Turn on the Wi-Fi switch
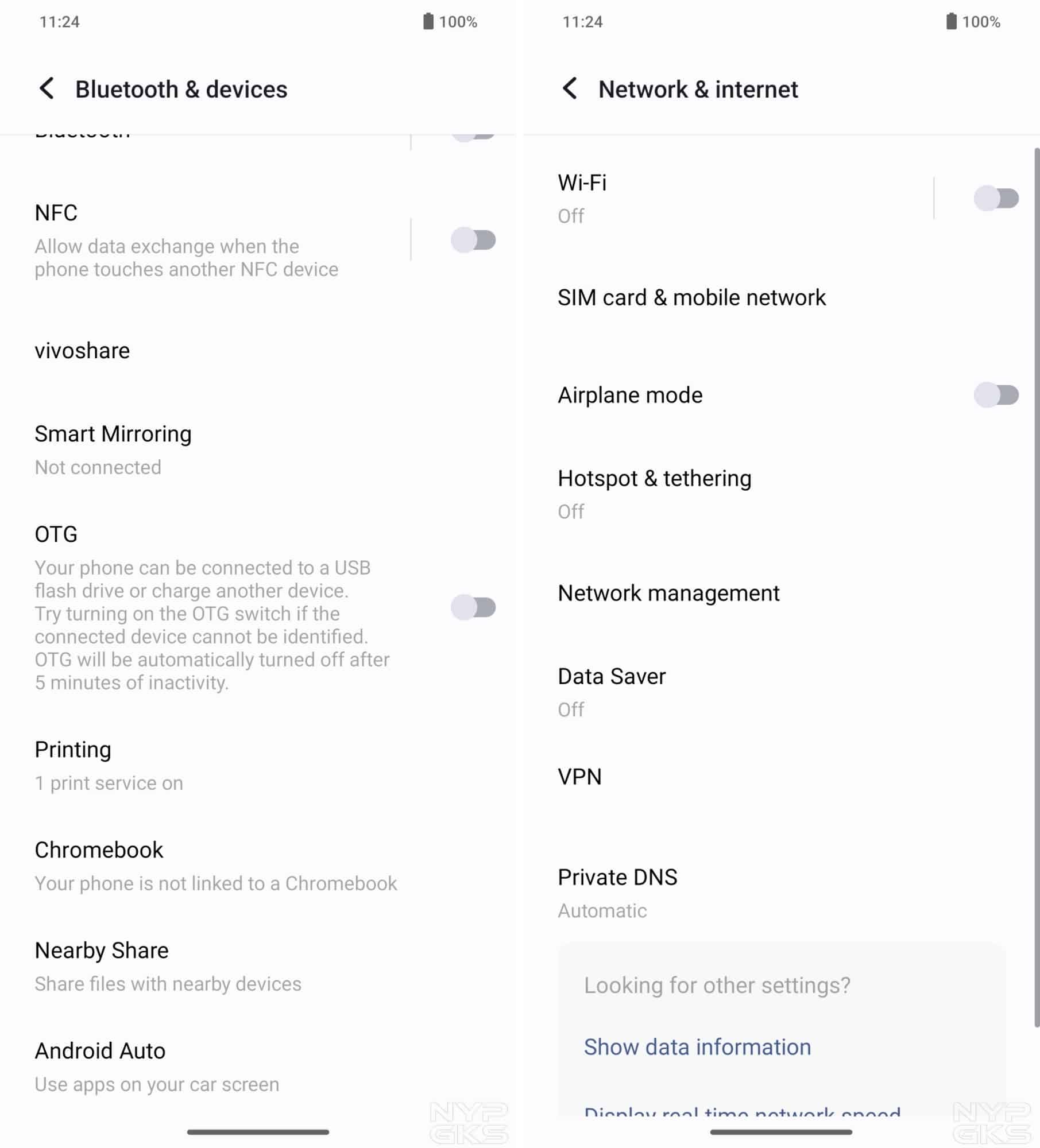The image size is (1040, 1148). 996,199
